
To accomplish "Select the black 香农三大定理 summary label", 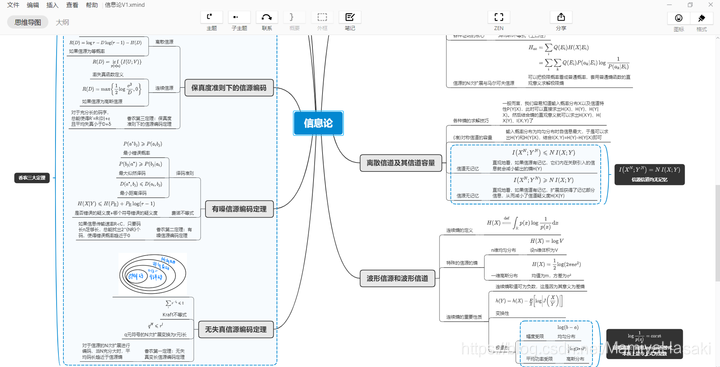I will click(x=32, y=178).
